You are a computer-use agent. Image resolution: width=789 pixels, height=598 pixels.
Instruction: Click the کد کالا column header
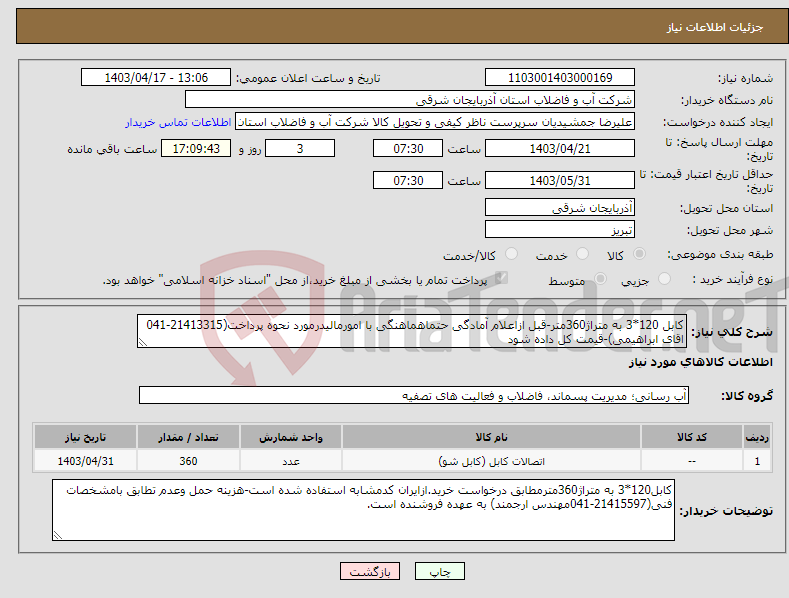[692, 437]
